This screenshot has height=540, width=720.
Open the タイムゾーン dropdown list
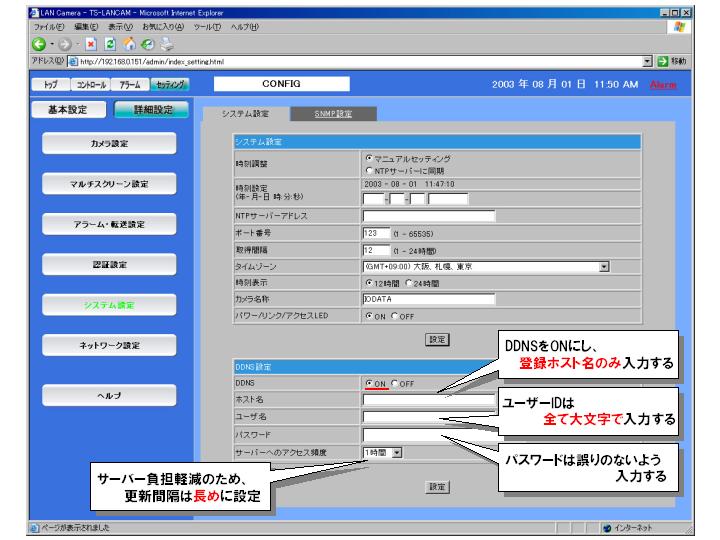603,268
